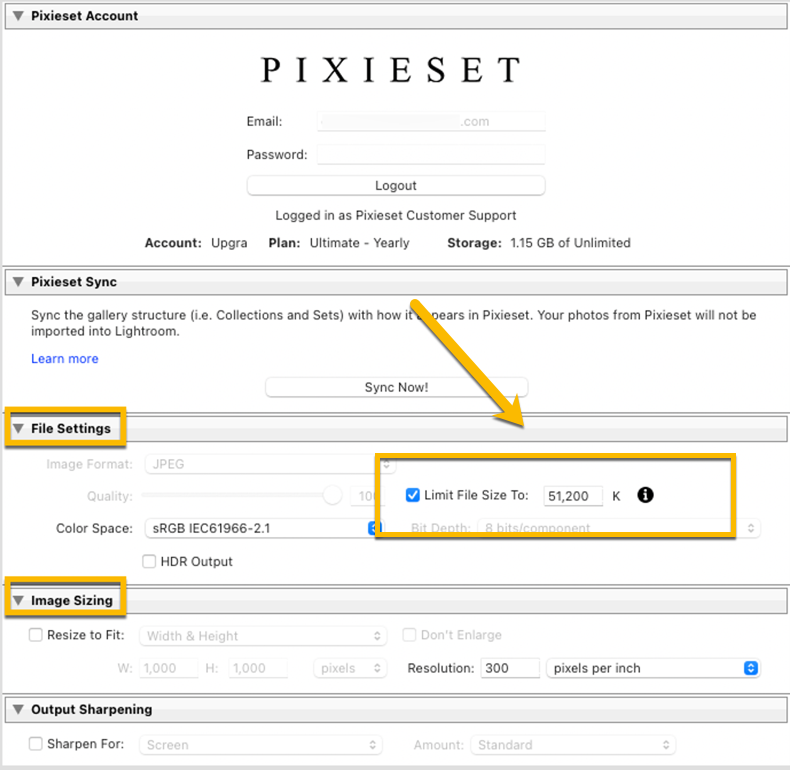
Task: Click the info icon beside file size limit
Action: click(645, 495)
